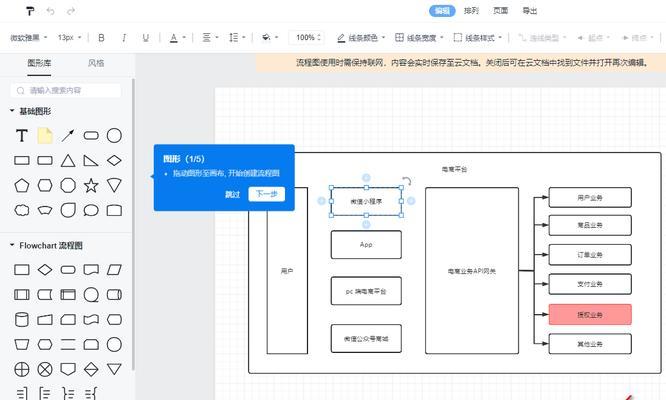Select the flowchart manual input shape

45,319
